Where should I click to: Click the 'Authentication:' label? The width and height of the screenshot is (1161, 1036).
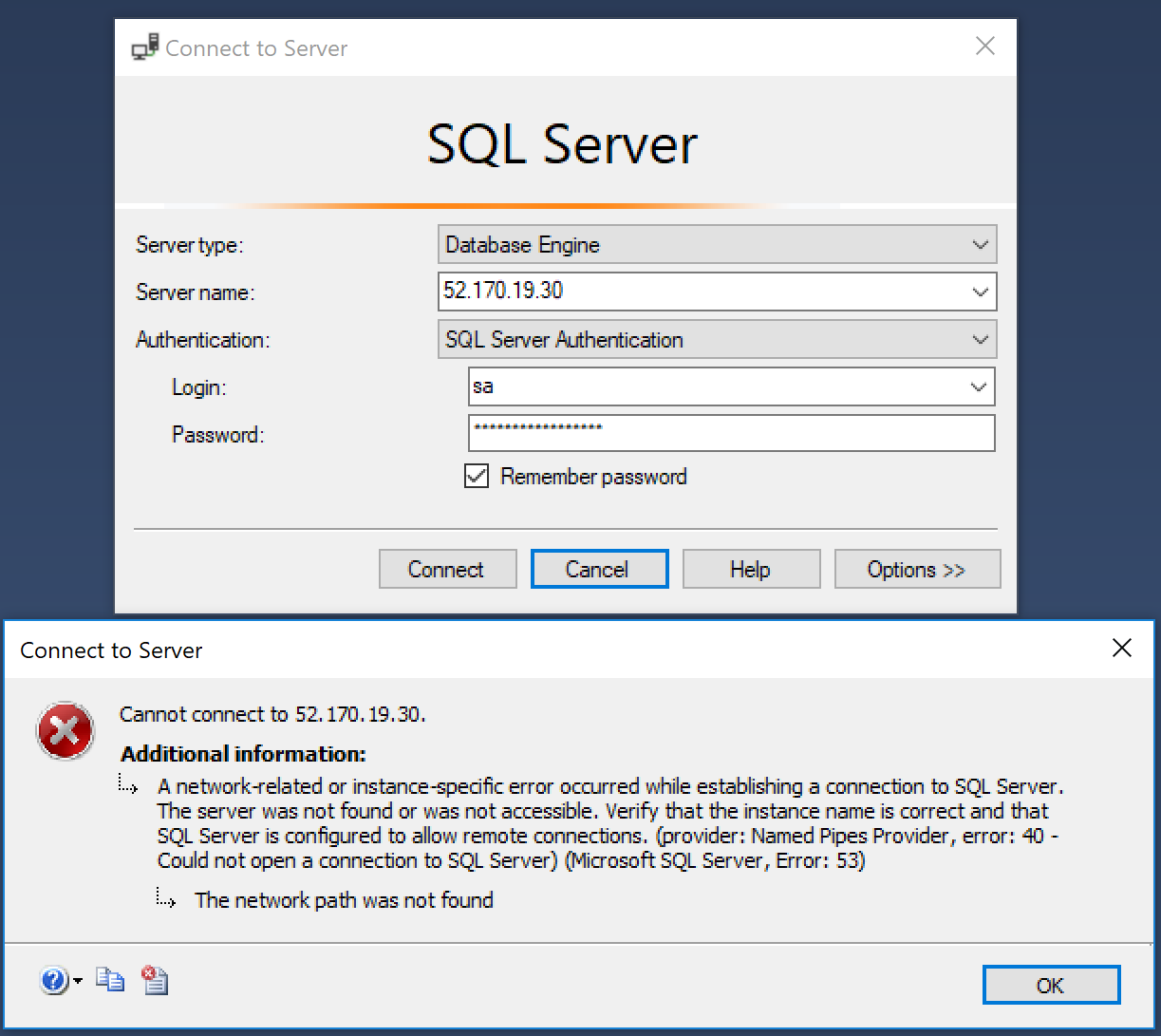[x=203, y=340]
